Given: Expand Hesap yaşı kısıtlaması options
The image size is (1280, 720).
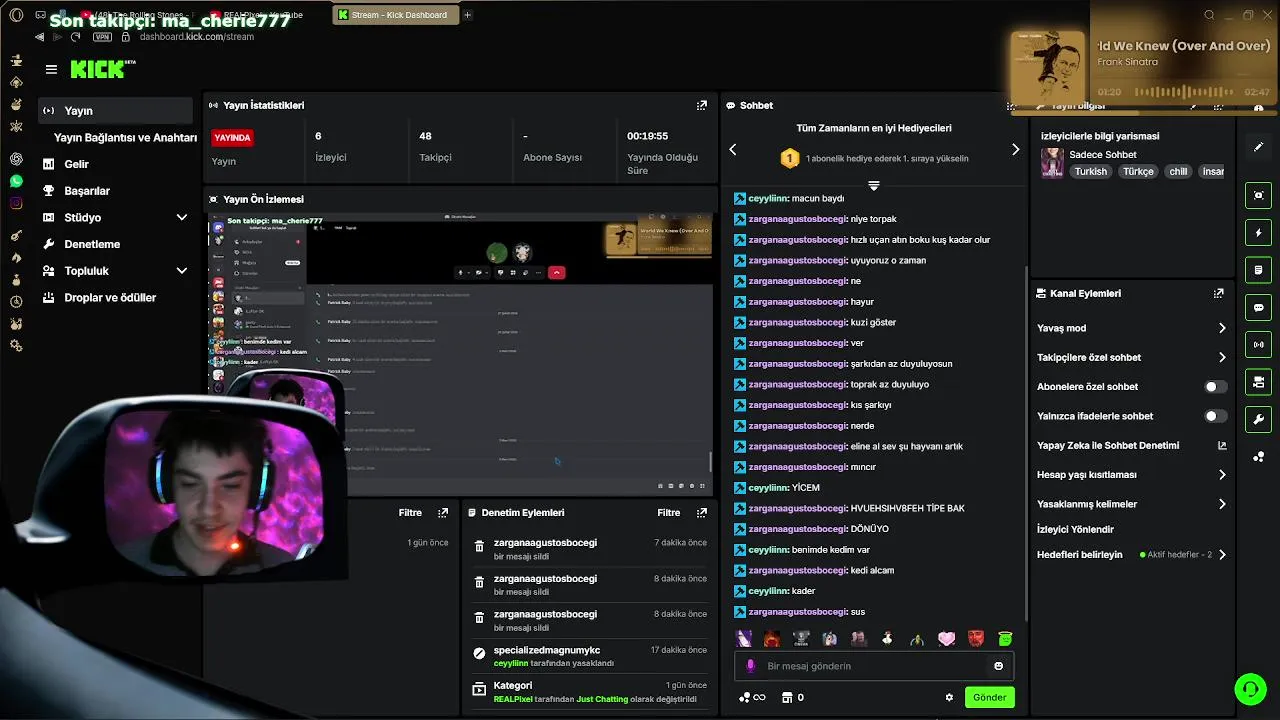Looking at the screenshot, I should coord(1221,475).
